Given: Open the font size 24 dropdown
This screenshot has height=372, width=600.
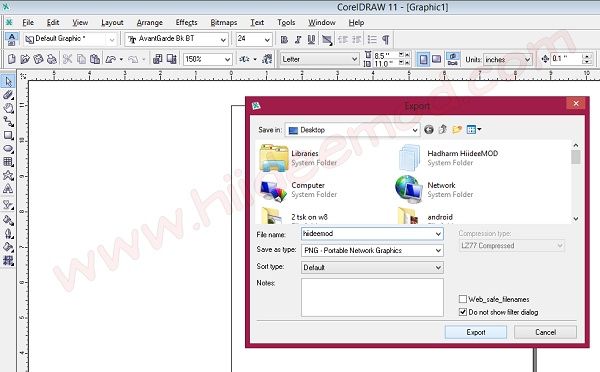Looking at the screenshot, I should point(267,39).
